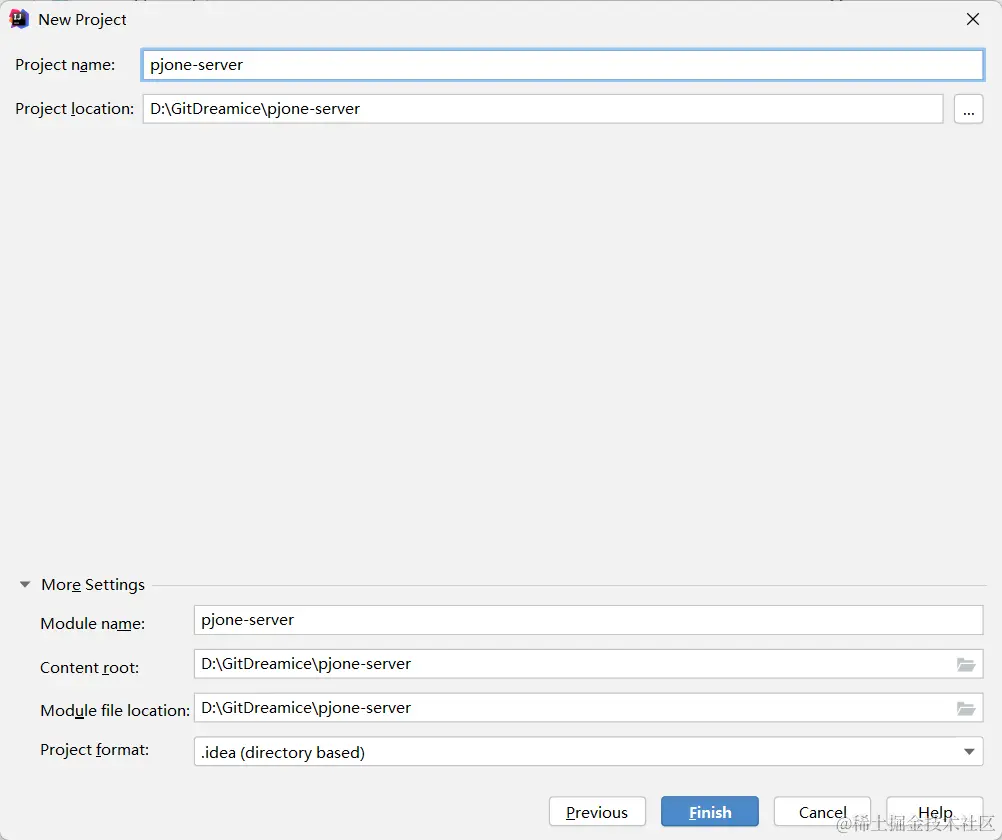Click the 'Module file location:' label

(x=115, y=710)
